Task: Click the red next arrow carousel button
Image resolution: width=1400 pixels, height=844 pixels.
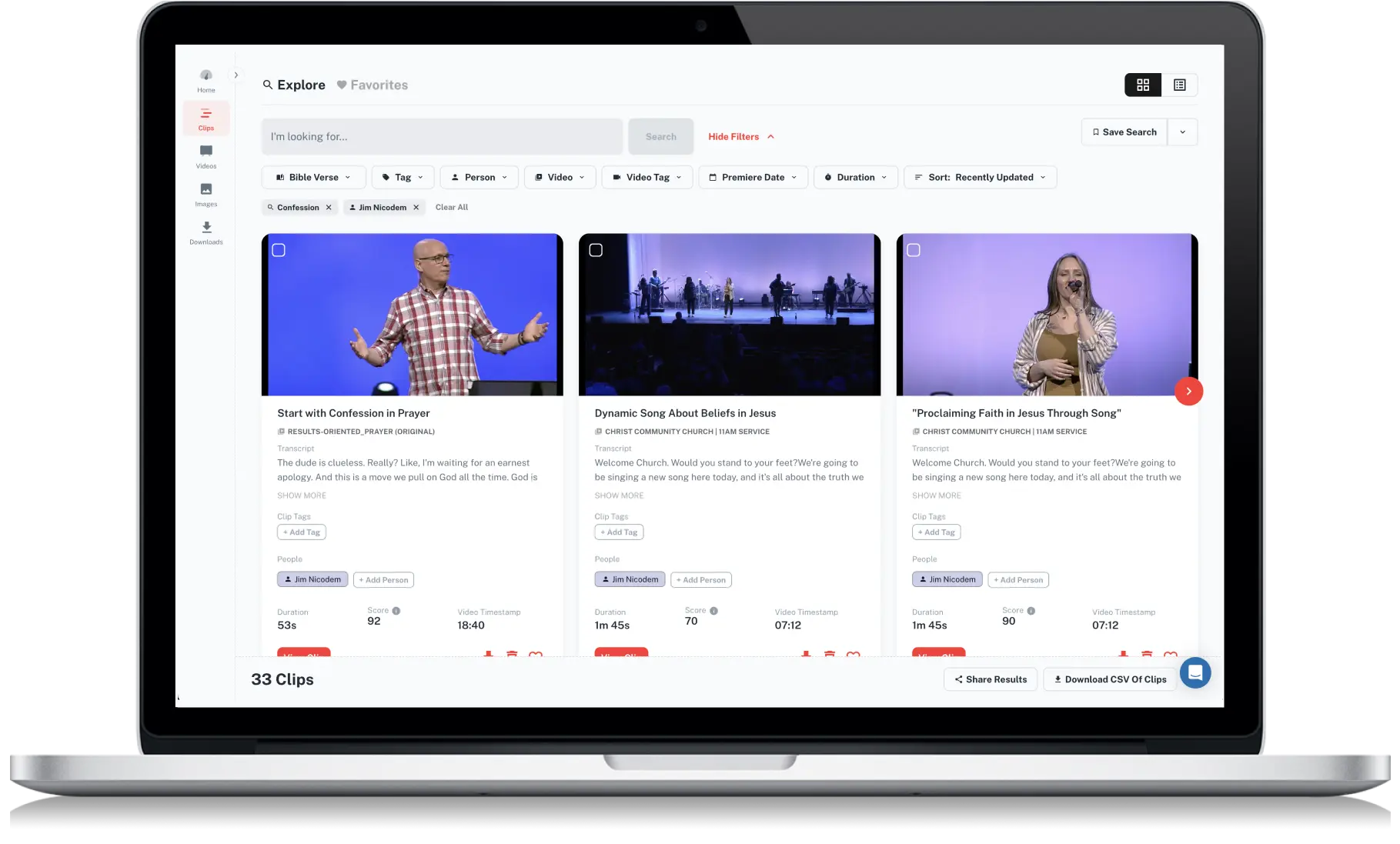Action: click(x=1188, y=391)
